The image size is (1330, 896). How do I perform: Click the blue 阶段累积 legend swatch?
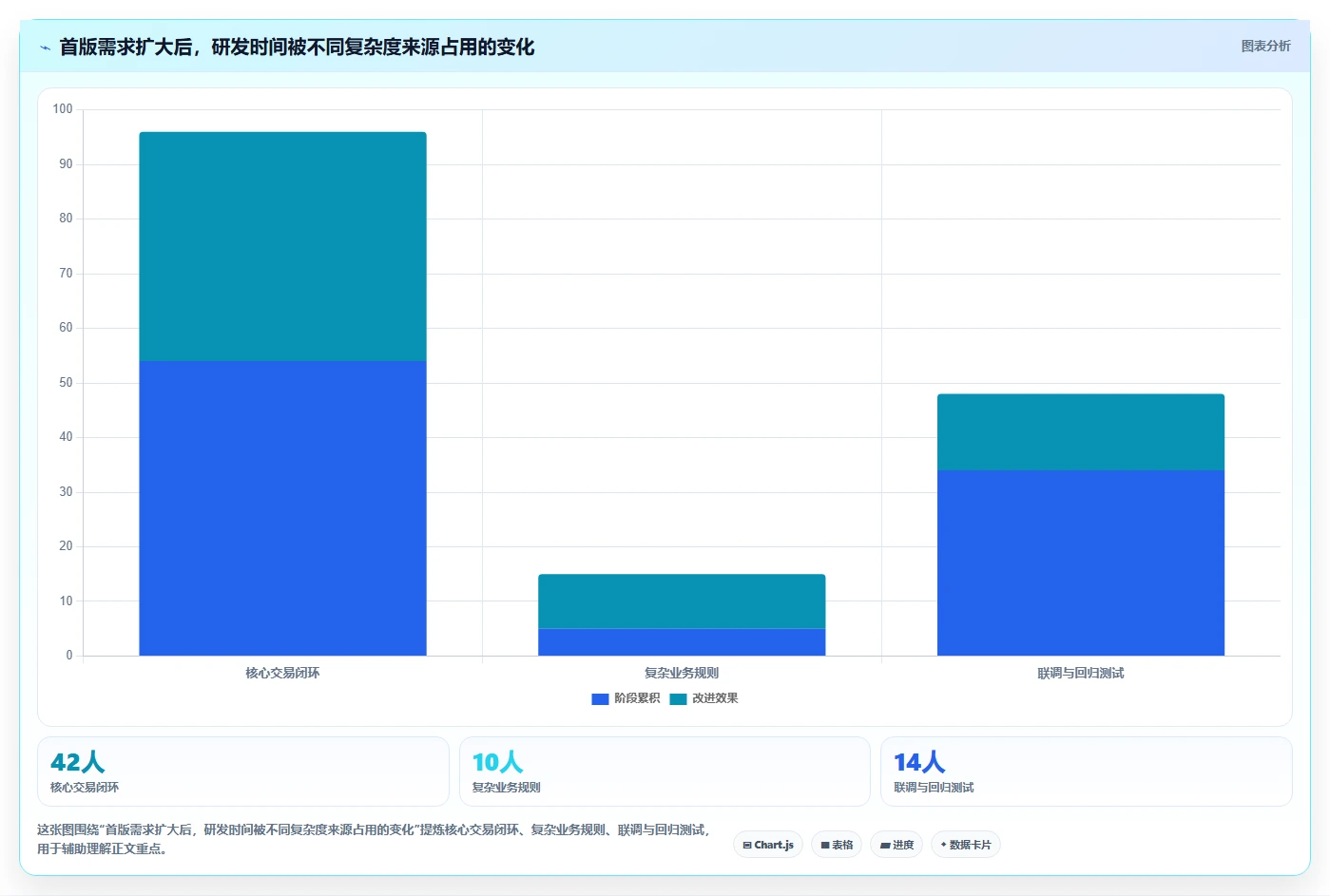tap(600, 698)
